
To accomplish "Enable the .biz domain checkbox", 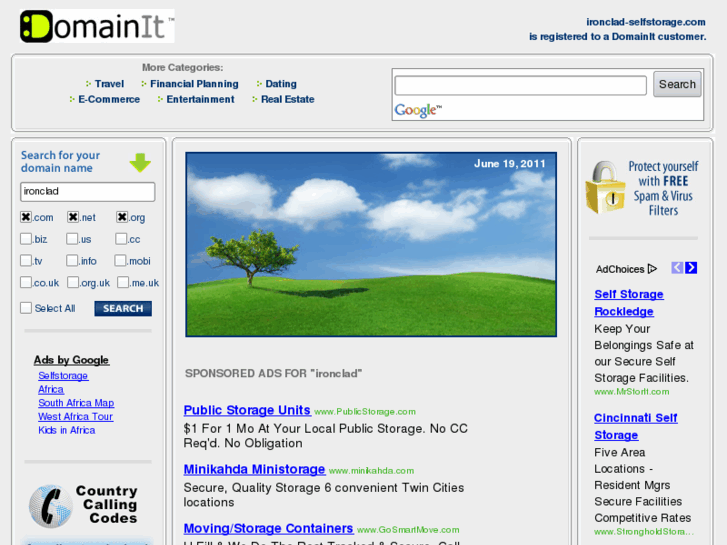I will (x=26, y=239).
